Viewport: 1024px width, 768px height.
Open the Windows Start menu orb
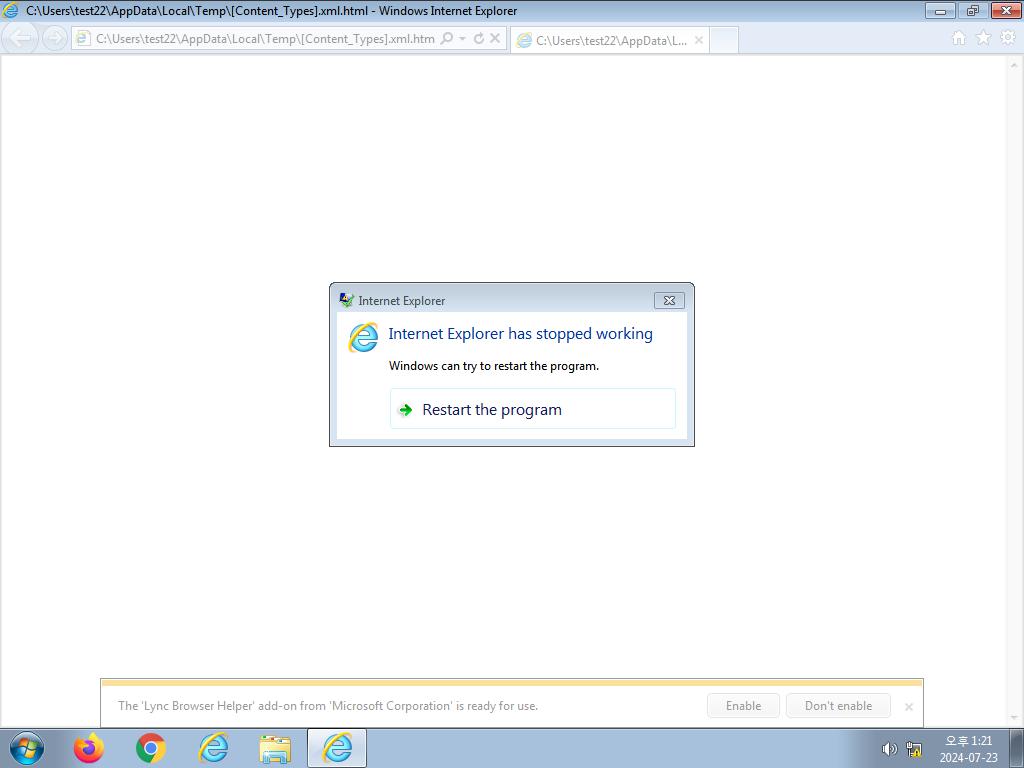[x=27, y=748]
